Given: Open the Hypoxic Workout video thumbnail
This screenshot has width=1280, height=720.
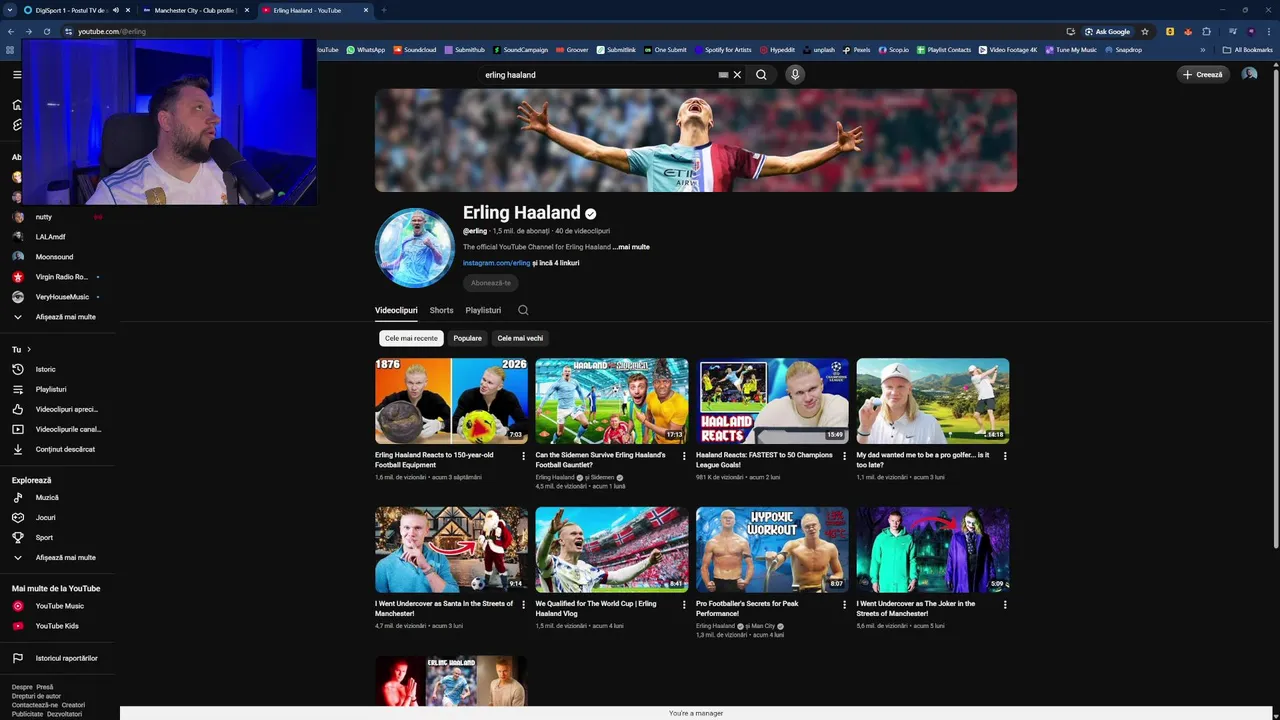Looking at the screenshot, I should [x=772, y=550].
